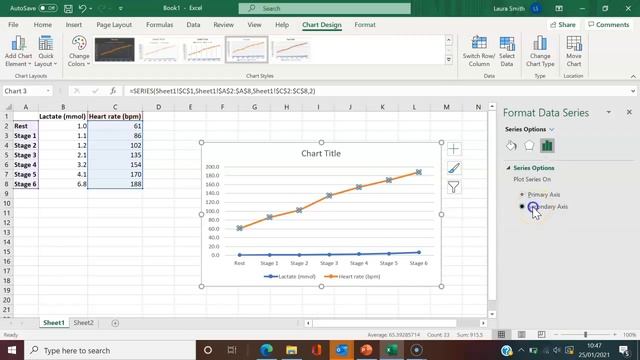
Task: Add a new sheet with plus icon
Action: click(x=115, y=323)
